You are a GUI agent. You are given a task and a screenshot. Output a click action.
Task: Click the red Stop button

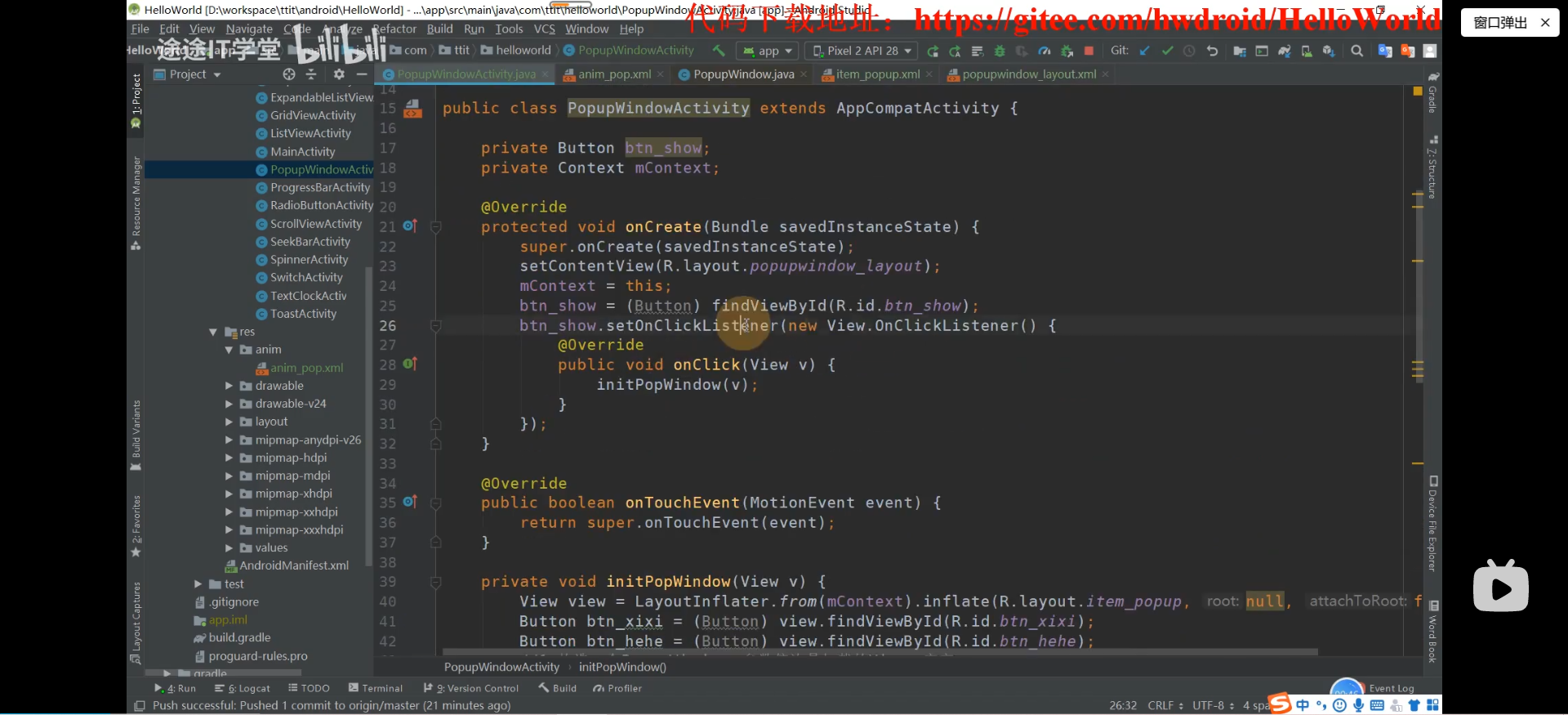click(1089, 51)
